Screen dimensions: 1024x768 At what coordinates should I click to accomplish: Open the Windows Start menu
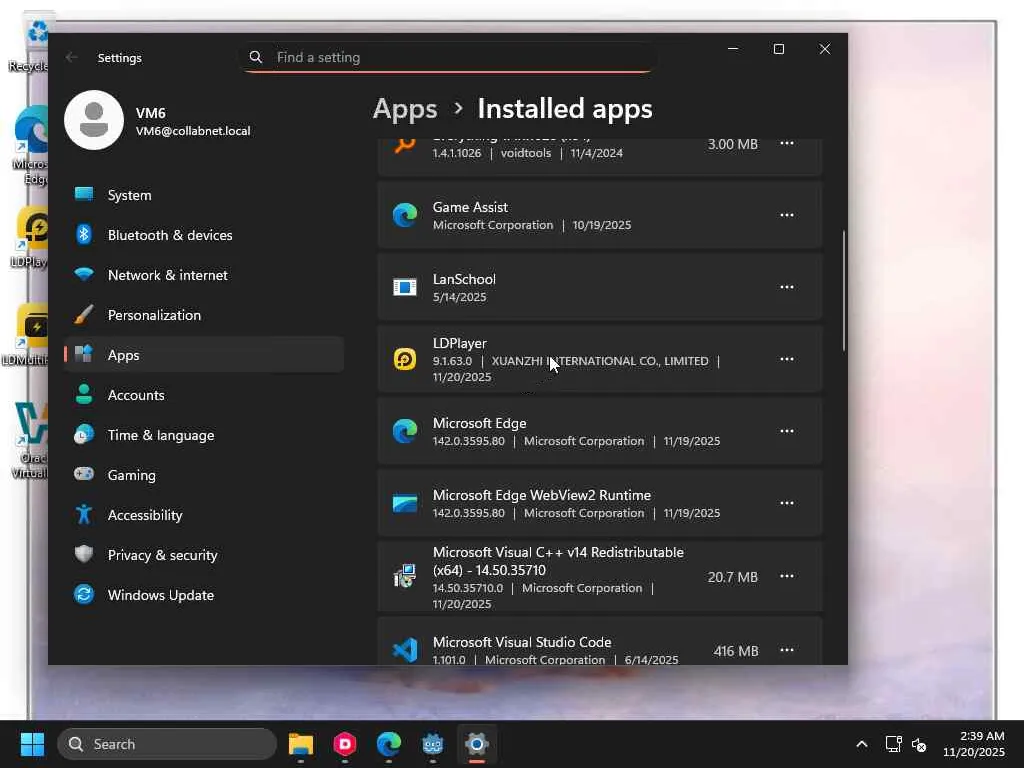tap(32, 744)
